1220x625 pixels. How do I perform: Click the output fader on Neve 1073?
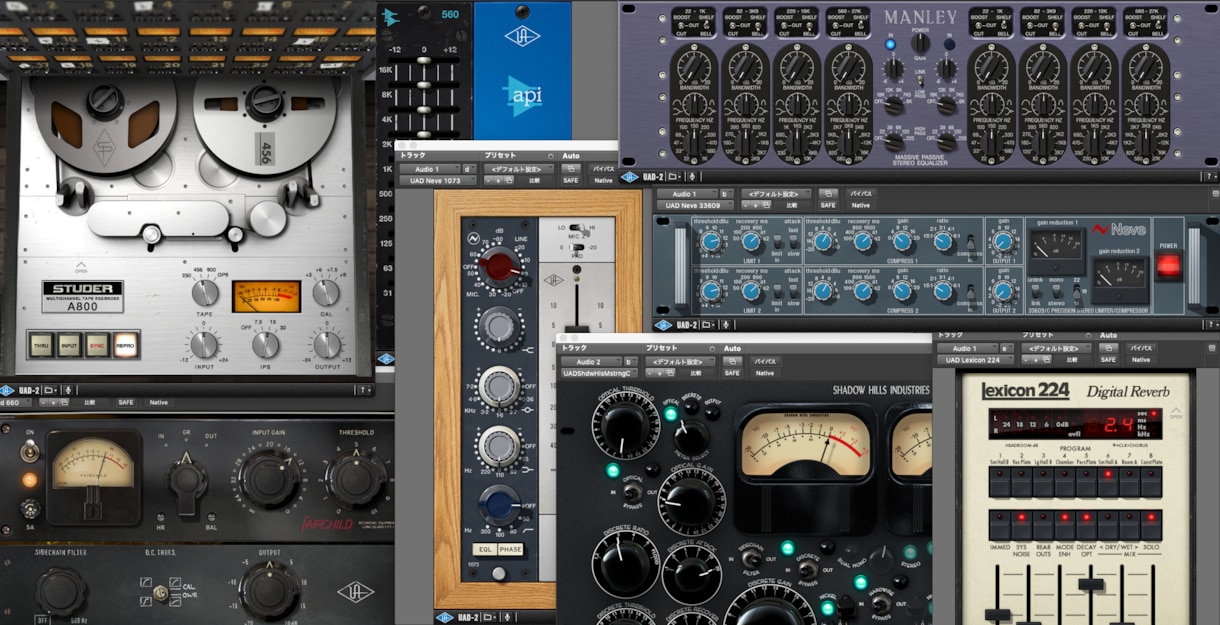point(577,330)
